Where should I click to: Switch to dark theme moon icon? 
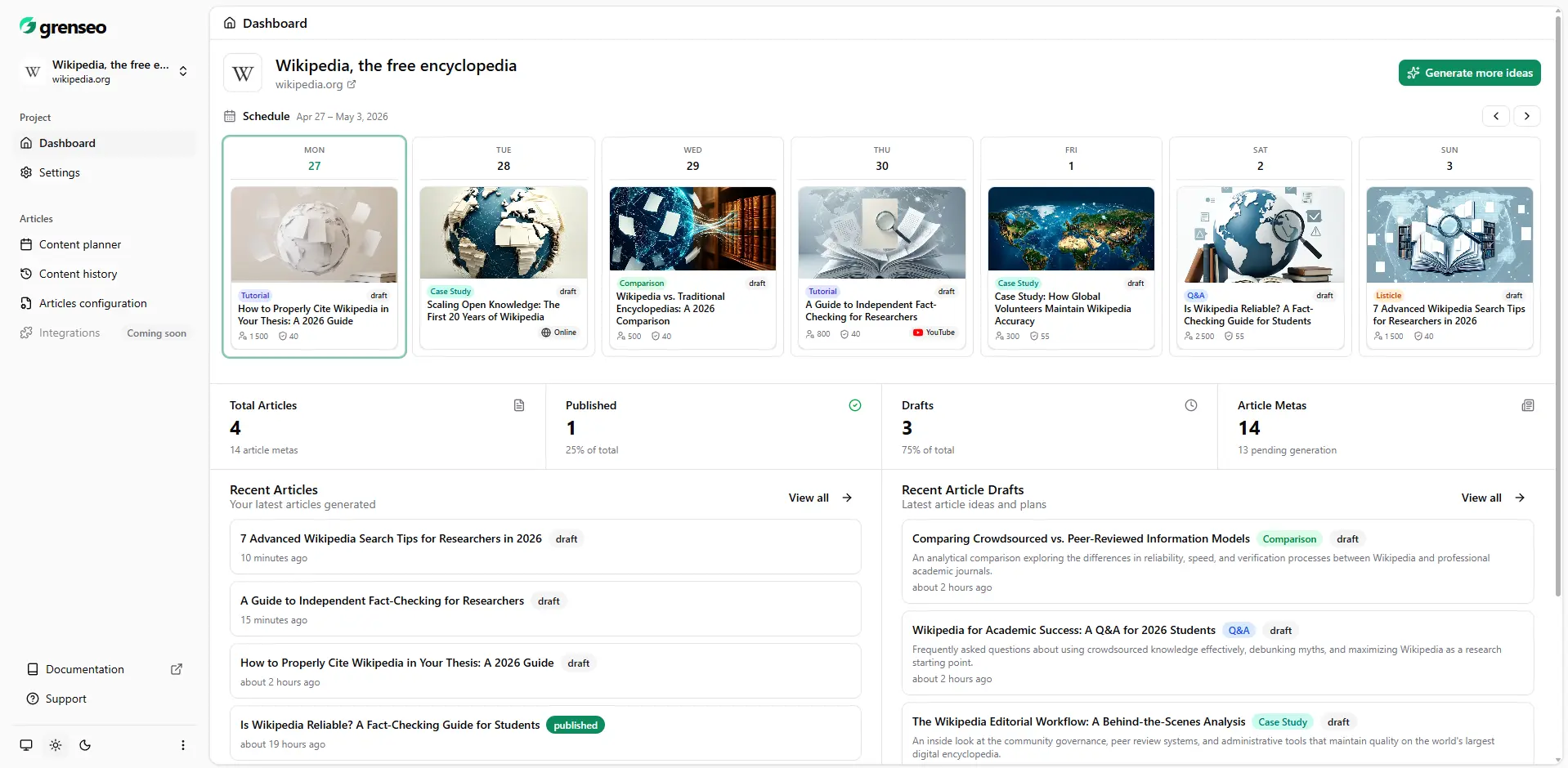85,745
